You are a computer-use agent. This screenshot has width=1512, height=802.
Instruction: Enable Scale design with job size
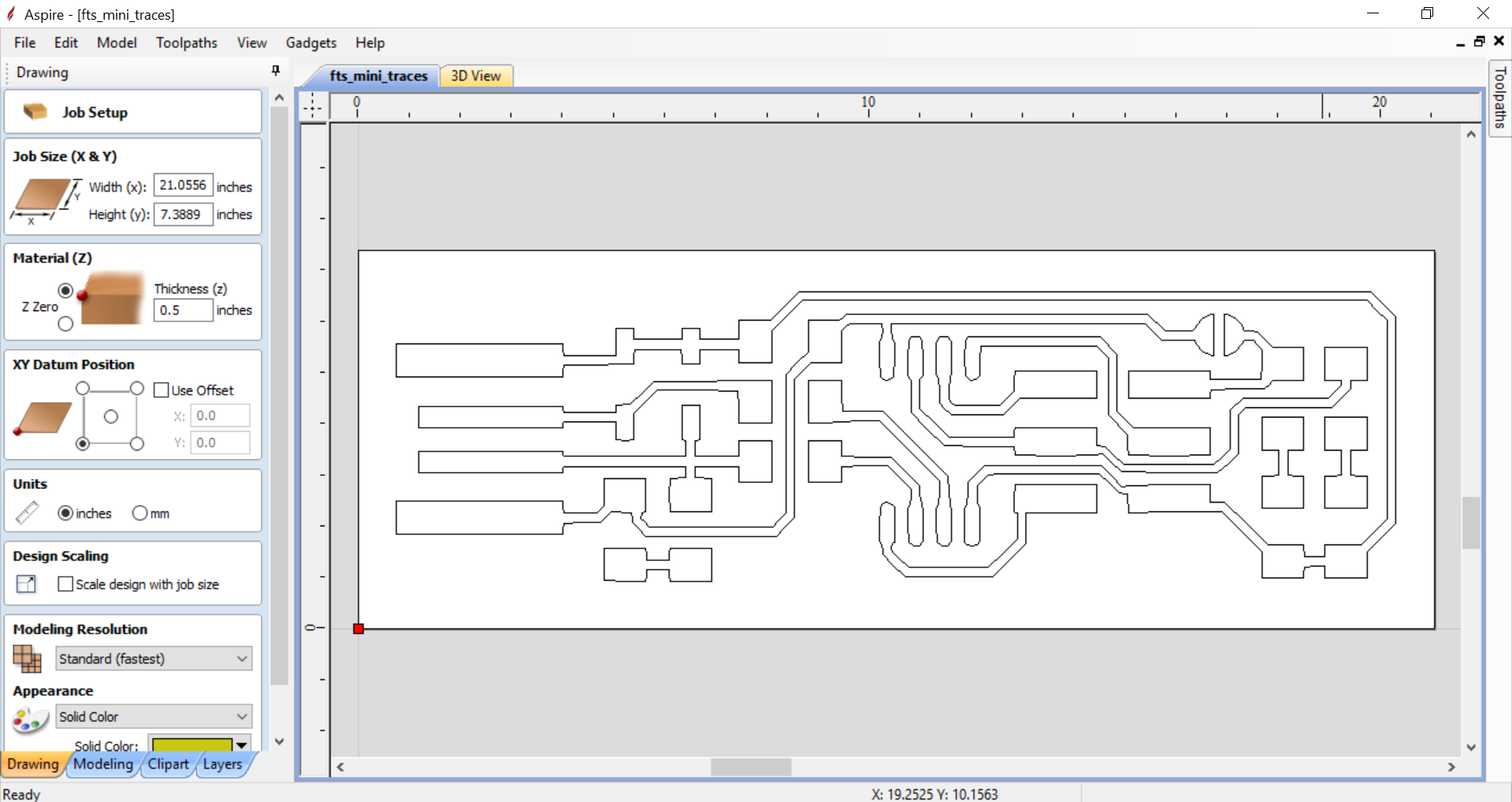(x=65, y=584)
